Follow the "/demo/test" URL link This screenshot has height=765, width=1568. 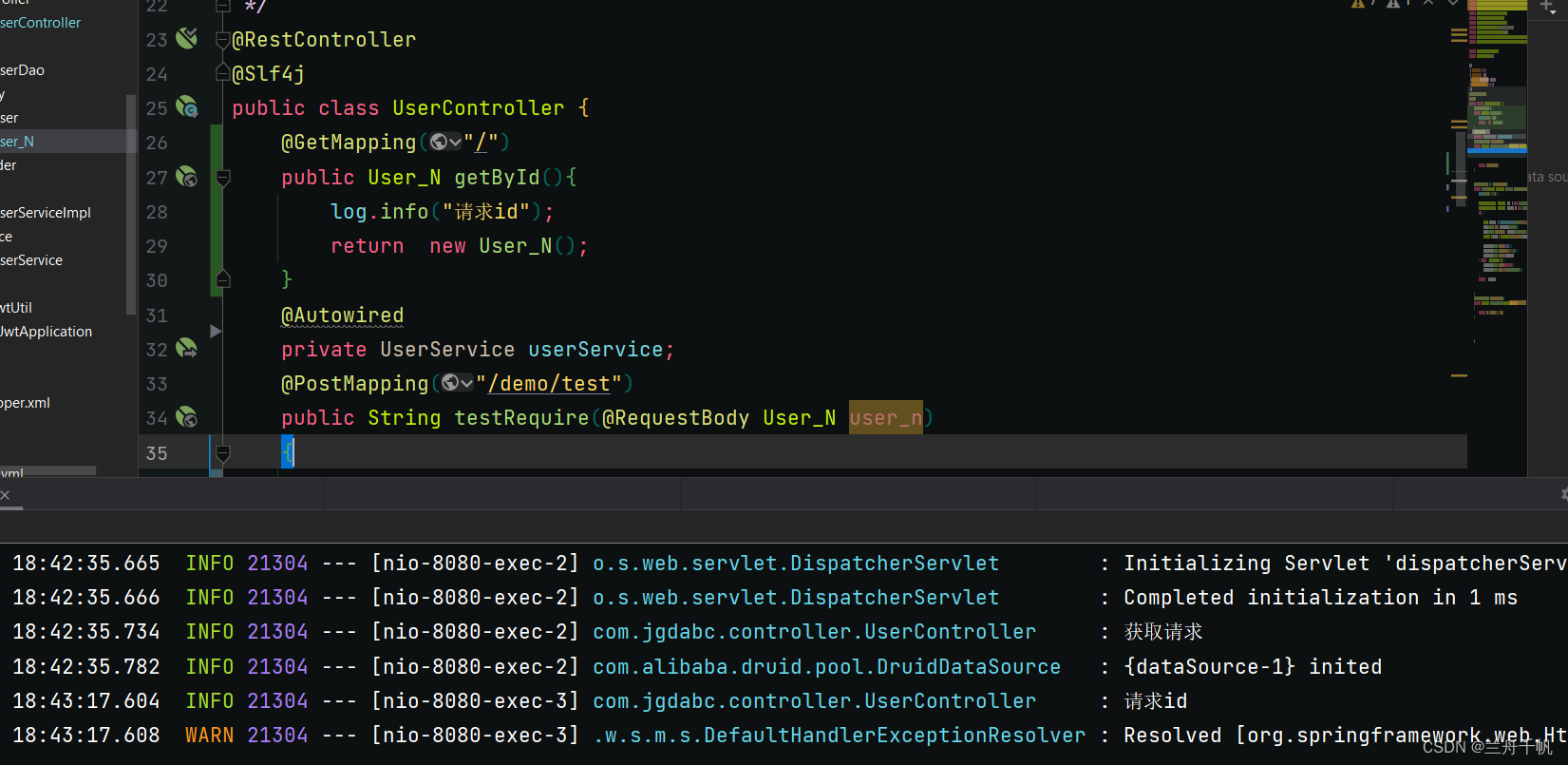[x=549, y=384]
